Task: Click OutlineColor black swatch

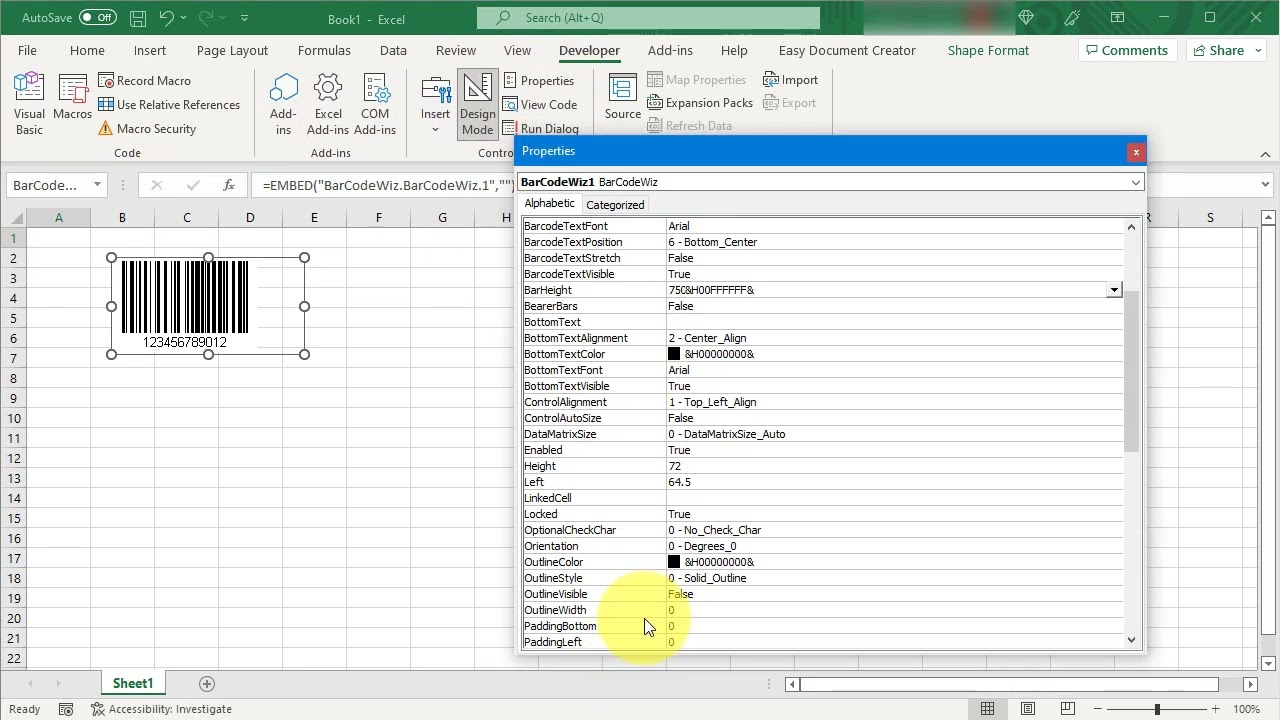Action: [674, 562]
